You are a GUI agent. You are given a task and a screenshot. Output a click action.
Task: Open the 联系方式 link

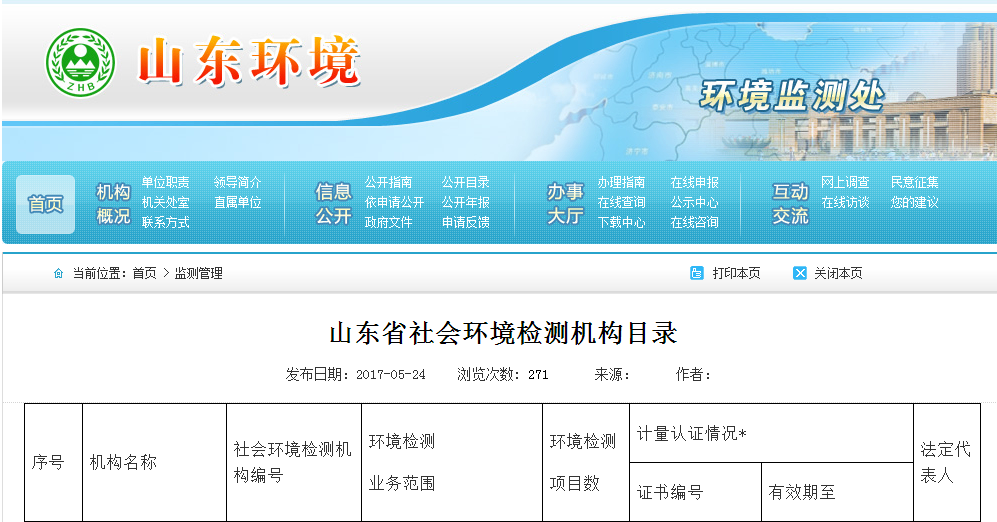(165, 223)
